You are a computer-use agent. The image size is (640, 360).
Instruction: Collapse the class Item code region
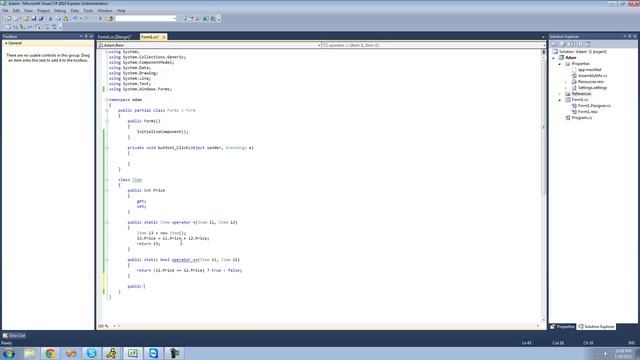(x=107, y=180)
